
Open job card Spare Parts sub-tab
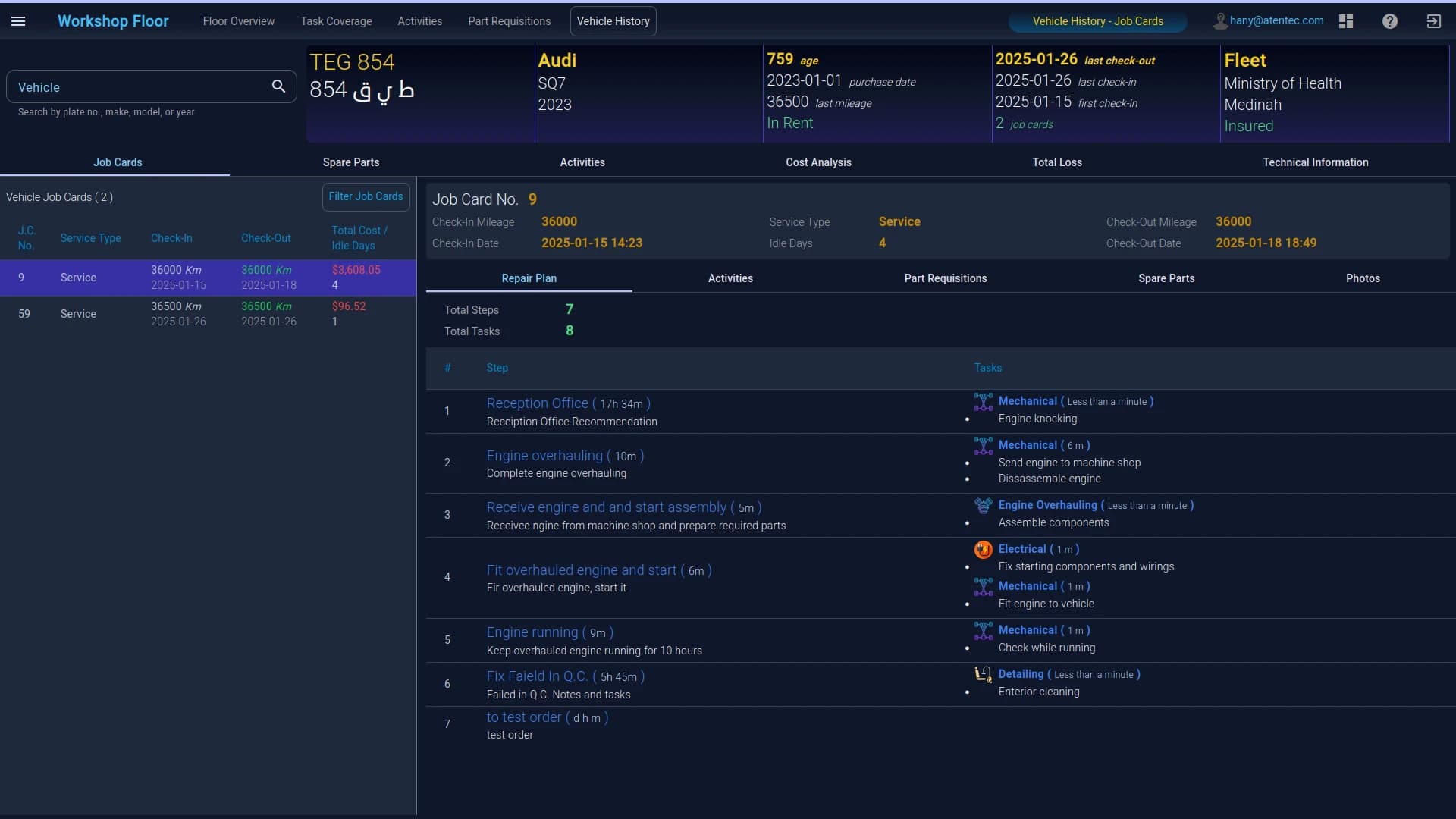[1166, 278]
